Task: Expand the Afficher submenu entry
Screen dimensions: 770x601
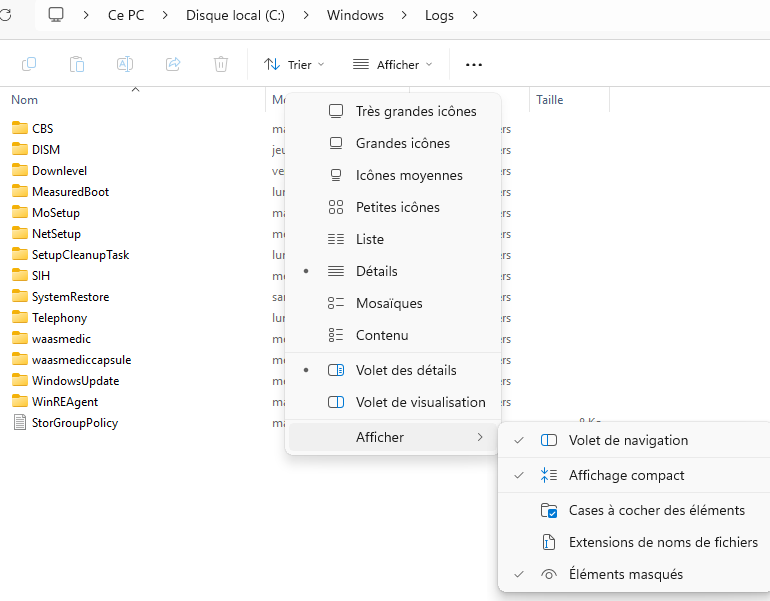Action: click(393, 437)
